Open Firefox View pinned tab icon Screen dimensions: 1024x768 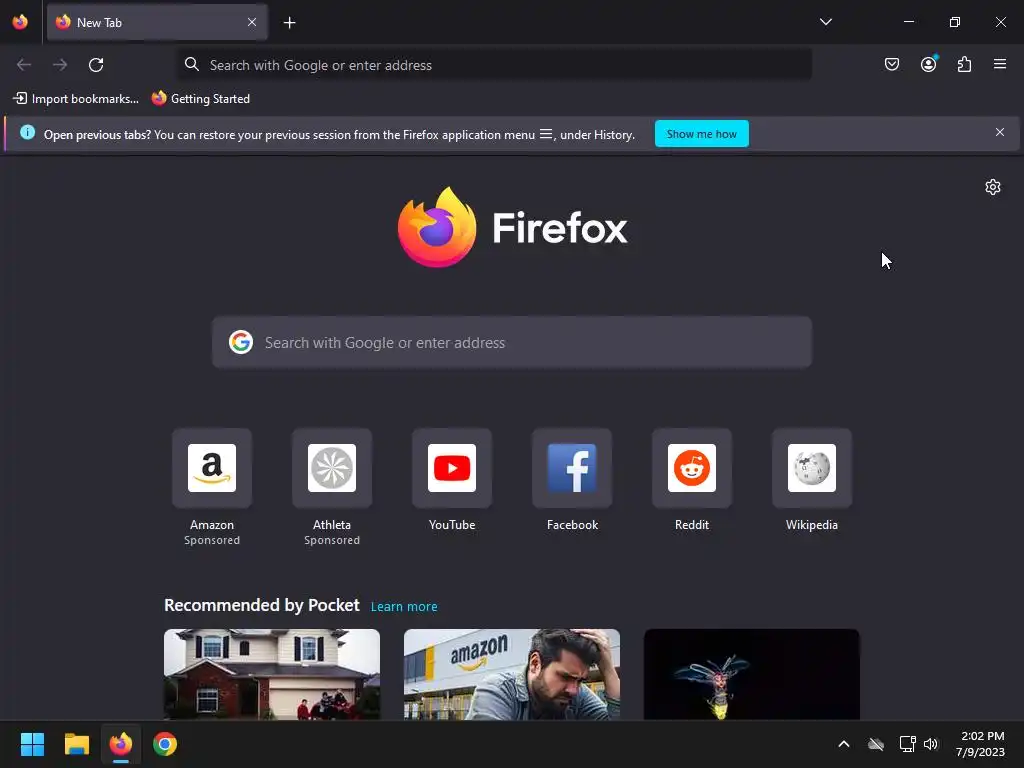pos(20,22)
